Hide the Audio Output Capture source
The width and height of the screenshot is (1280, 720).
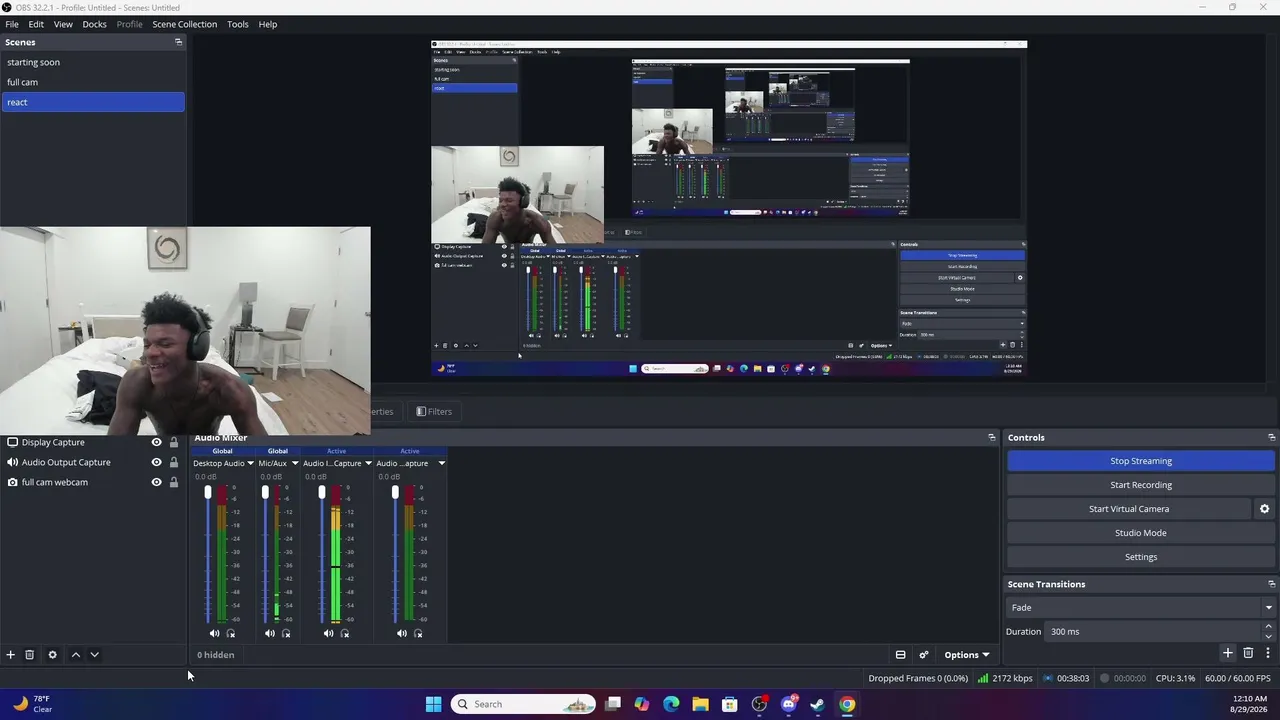pos(156,462)
